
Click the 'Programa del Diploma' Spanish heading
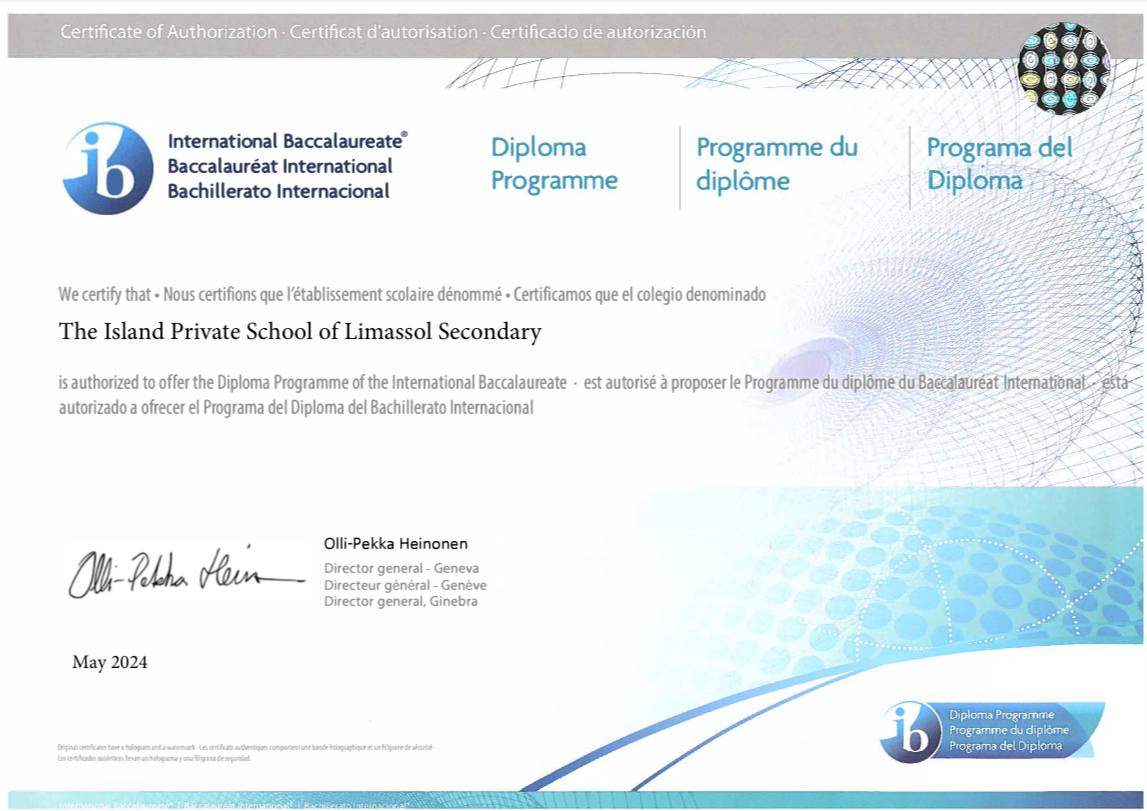coord(1000,164)
